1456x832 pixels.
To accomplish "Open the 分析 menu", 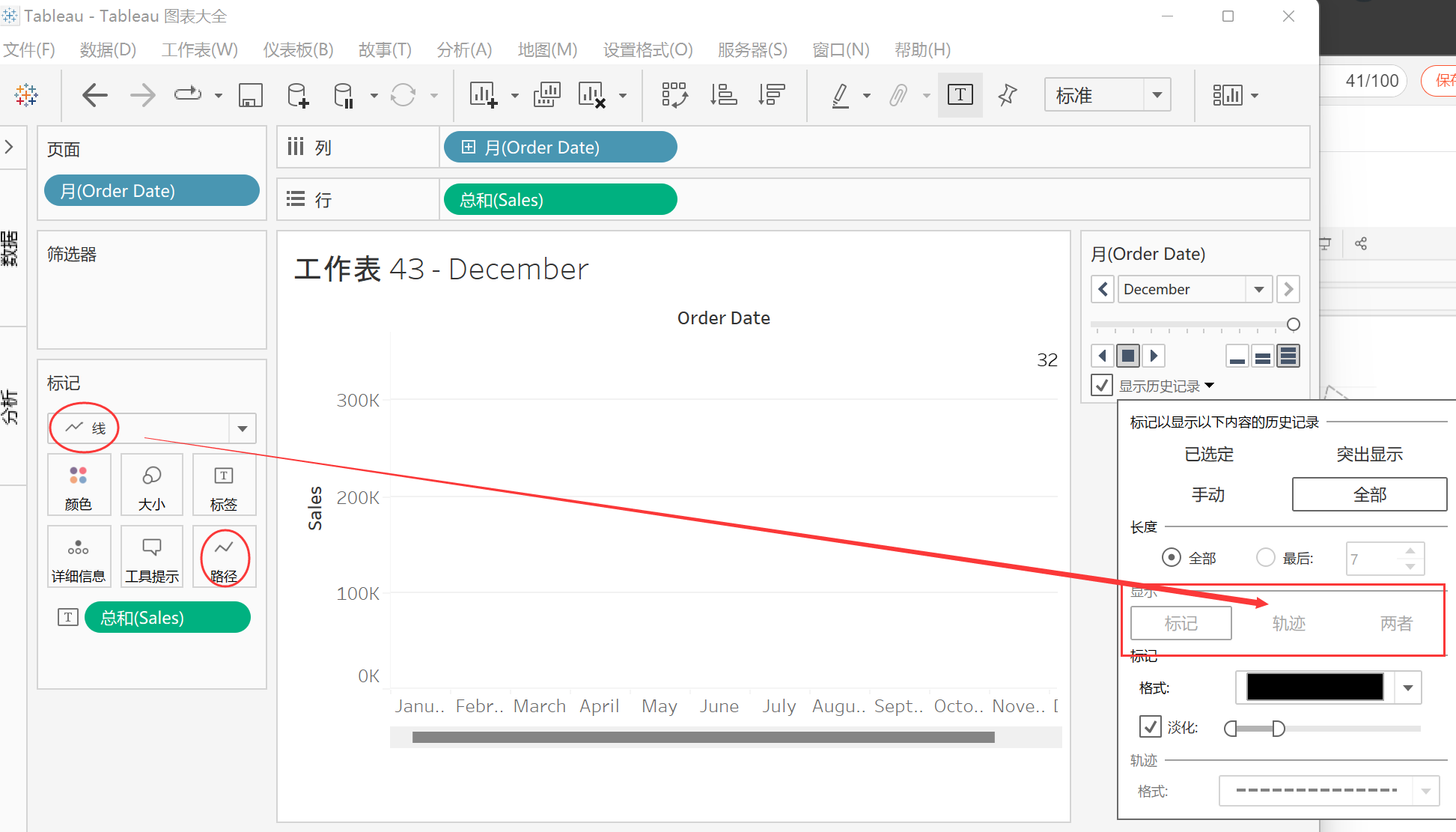I will pos(463,47).
